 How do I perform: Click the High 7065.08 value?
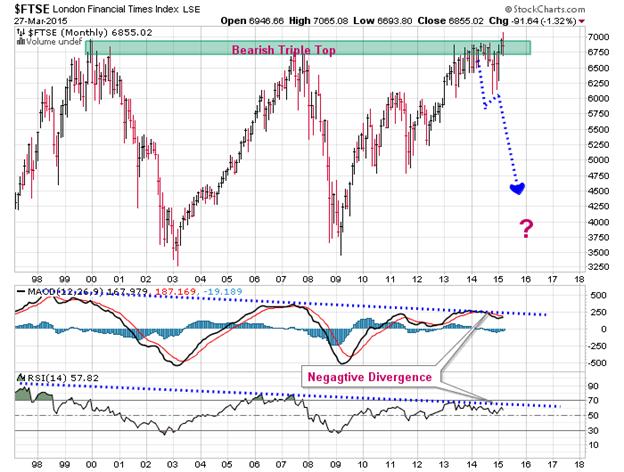318,21
